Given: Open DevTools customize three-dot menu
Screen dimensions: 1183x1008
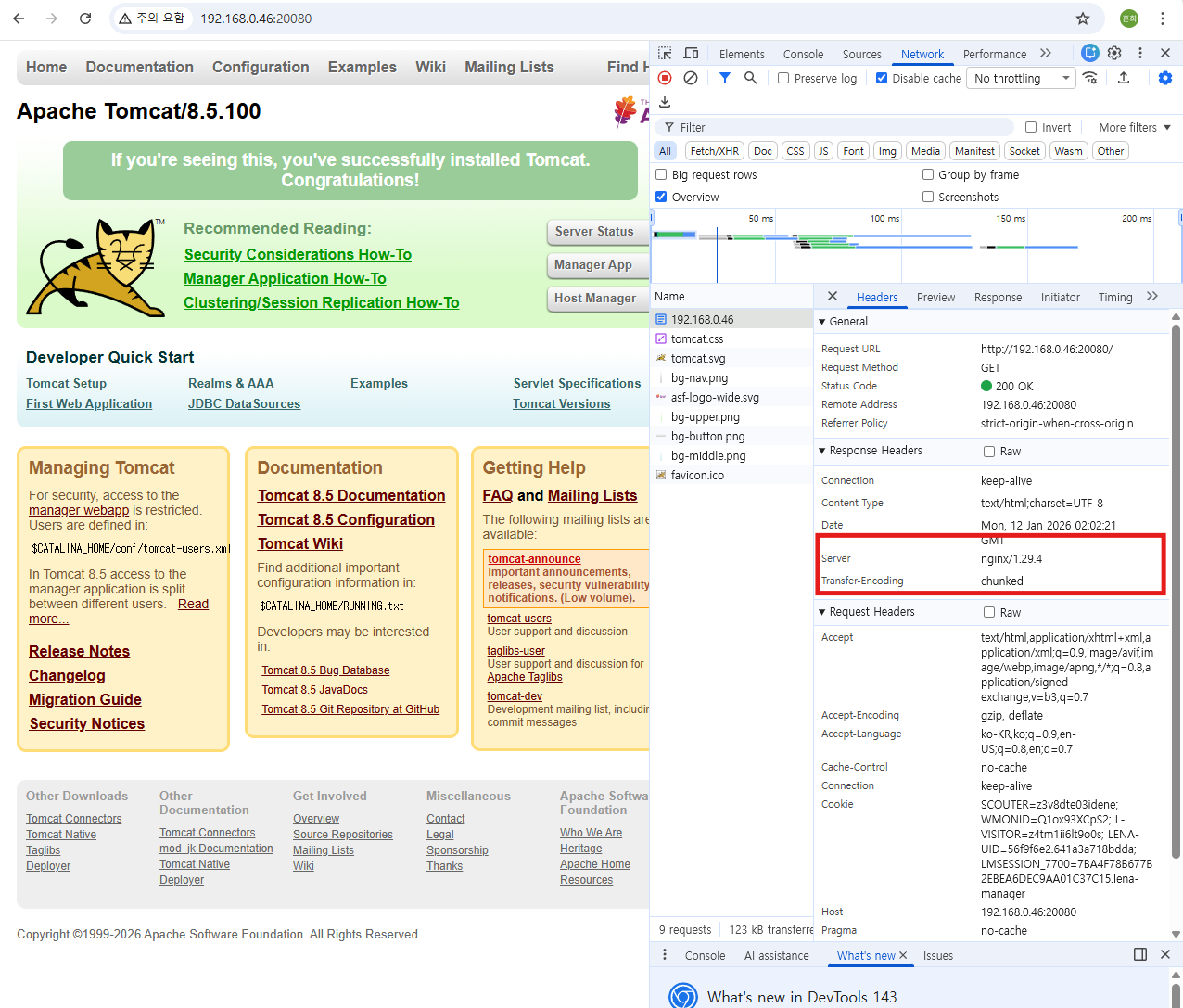Looking at the screenshot, I should [1140, 53].
